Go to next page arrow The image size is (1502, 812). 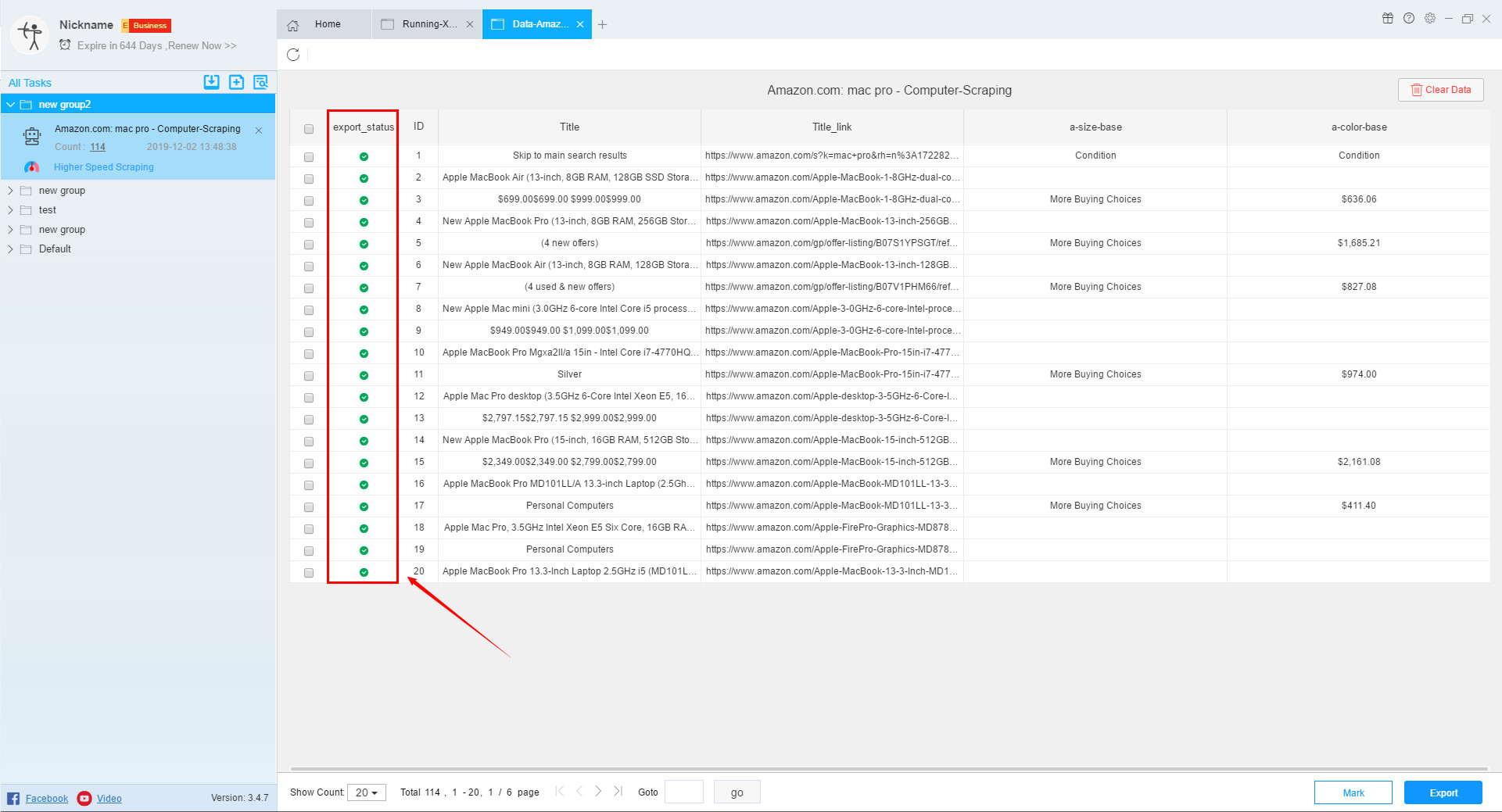click(x=598, y=791)
